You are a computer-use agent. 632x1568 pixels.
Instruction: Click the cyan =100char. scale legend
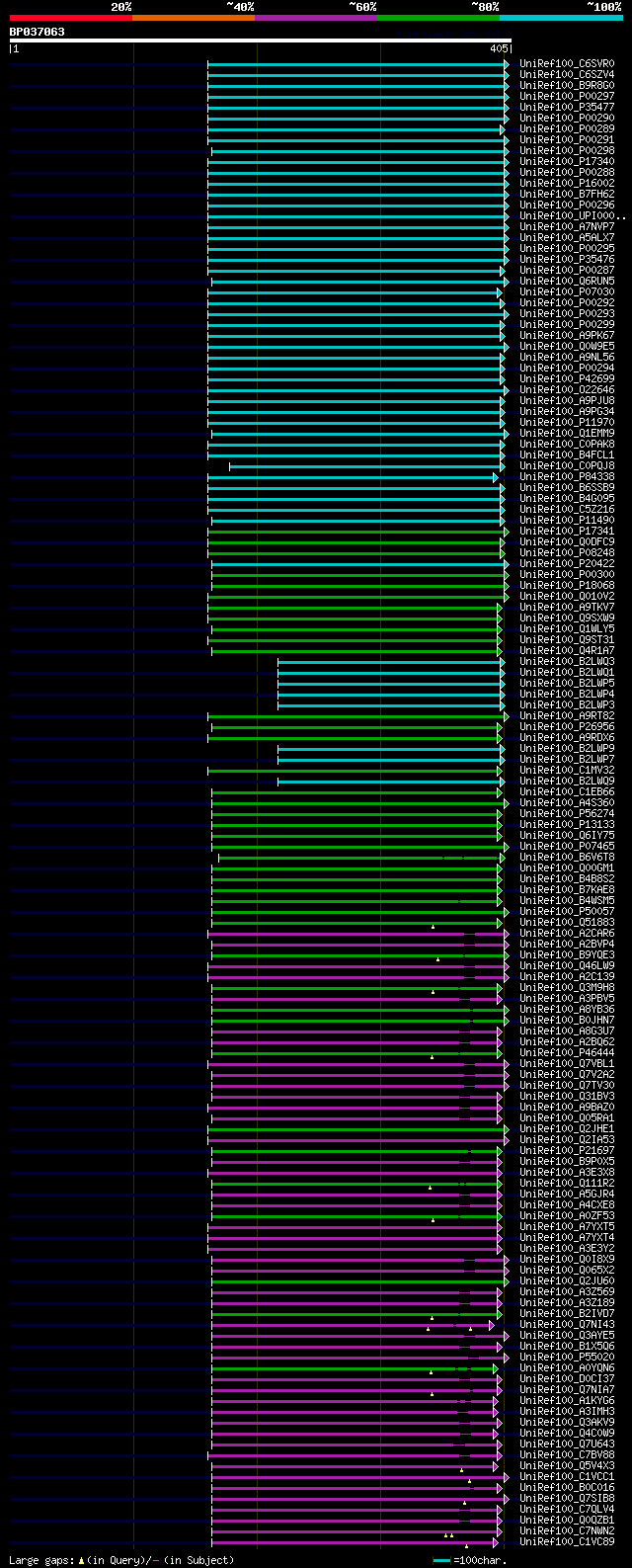[469, 1560]
